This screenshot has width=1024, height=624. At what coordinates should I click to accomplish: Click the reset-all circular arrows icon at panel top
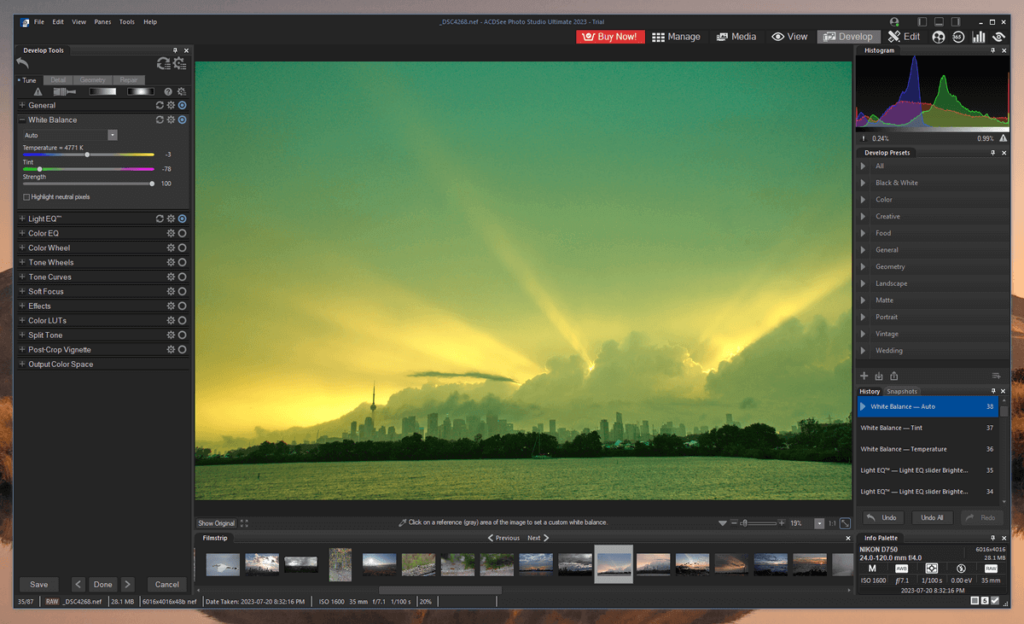coord(163,63)
